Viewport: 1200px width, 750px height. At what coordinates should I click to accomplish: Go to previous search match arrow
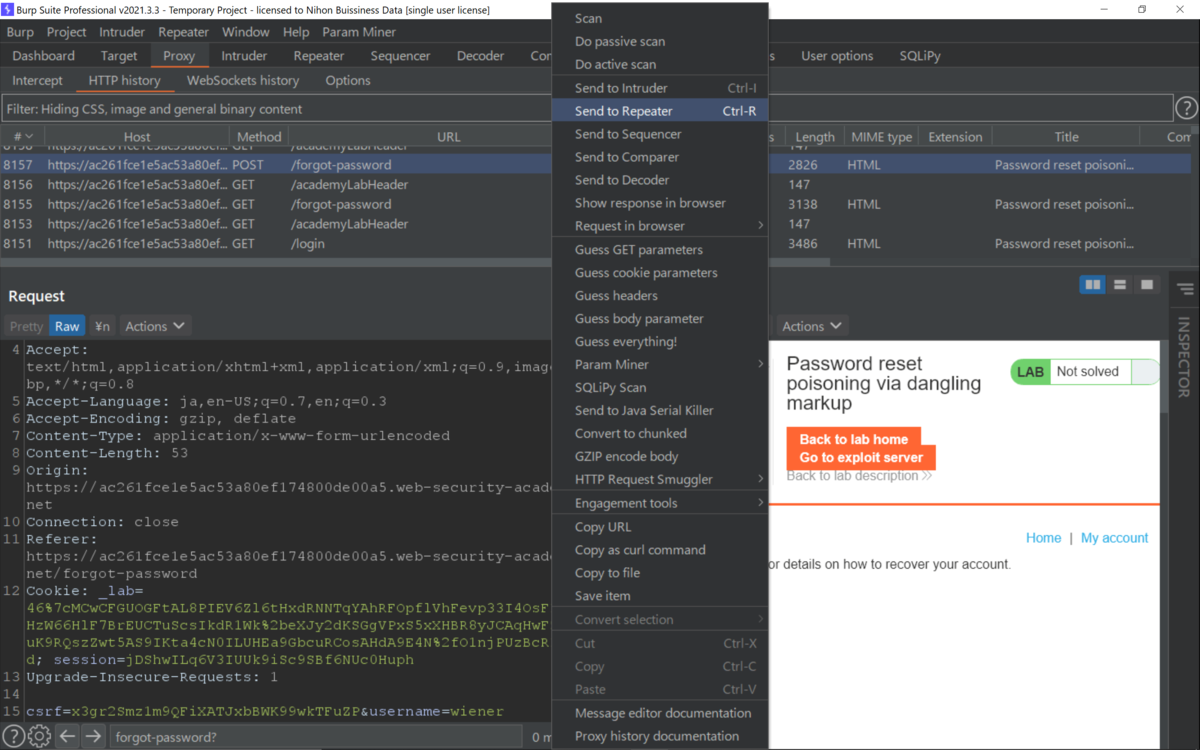tap(67, 737)
